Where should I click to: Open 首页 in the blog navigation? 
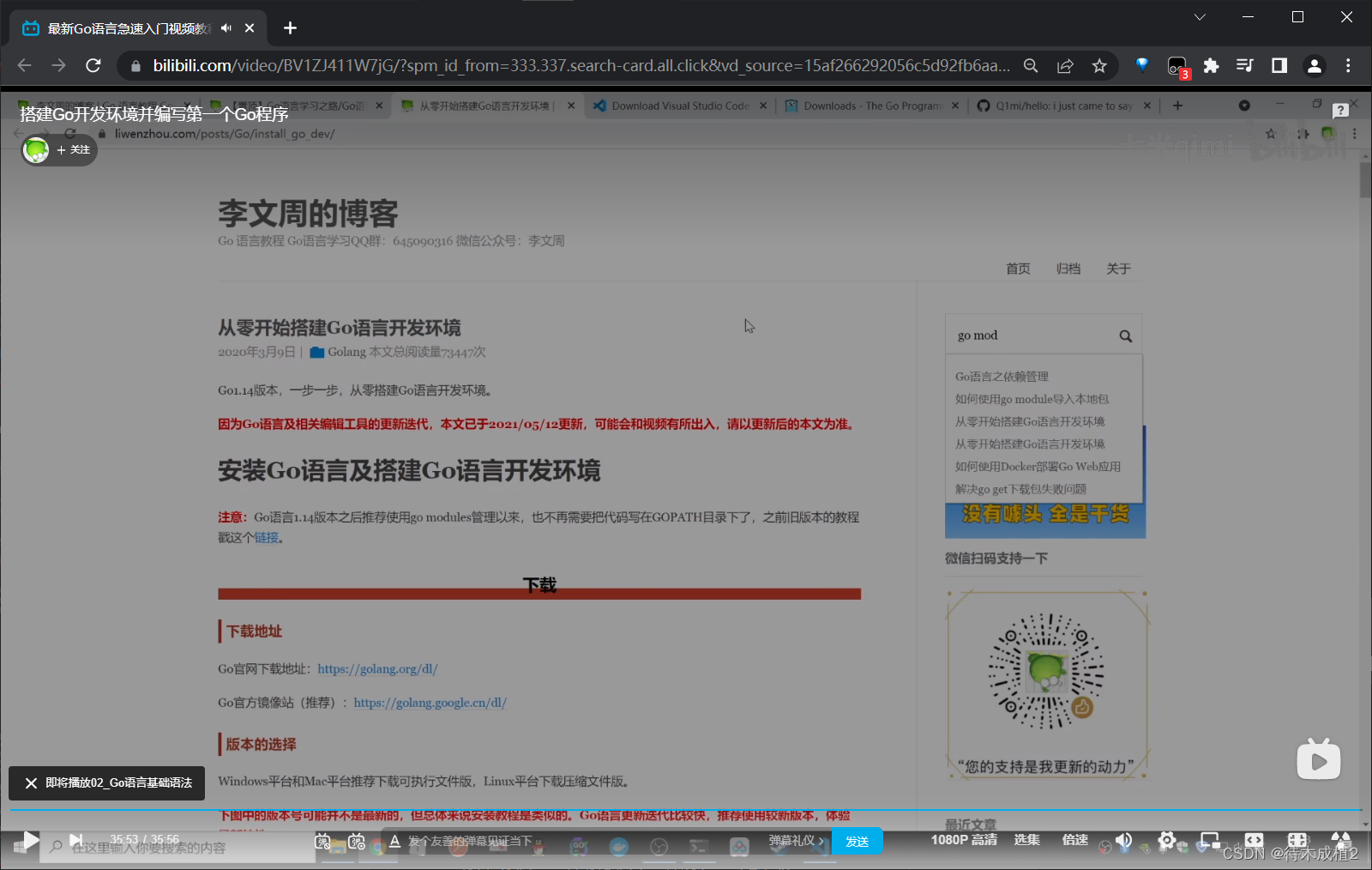[1018, 269]
